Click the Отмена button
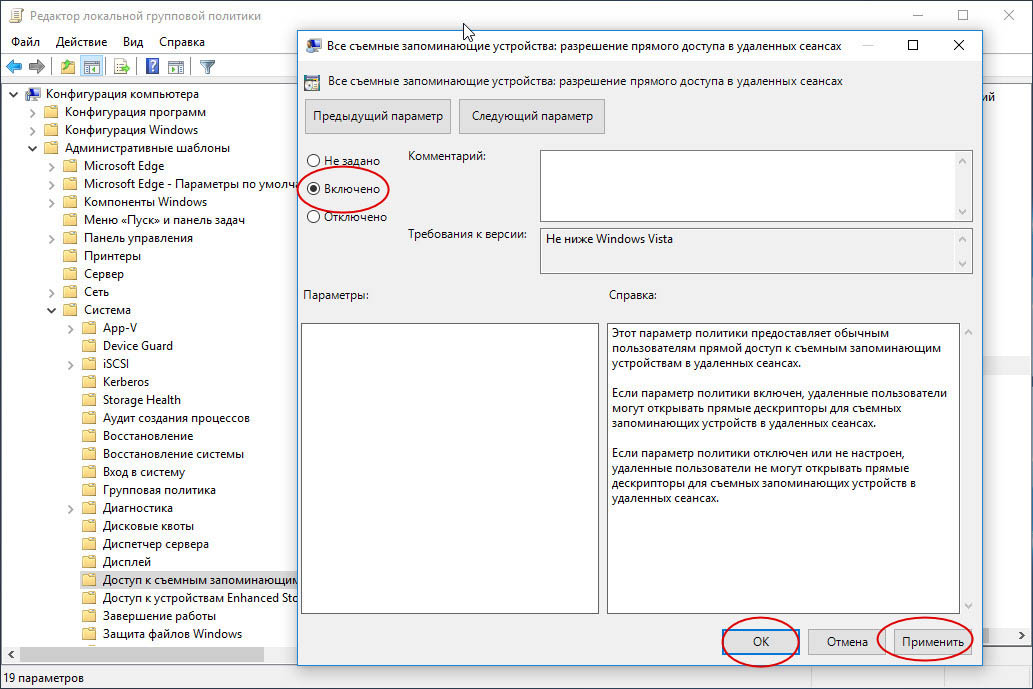Viewport: 1033px width, 689px height. coord(847,642)
